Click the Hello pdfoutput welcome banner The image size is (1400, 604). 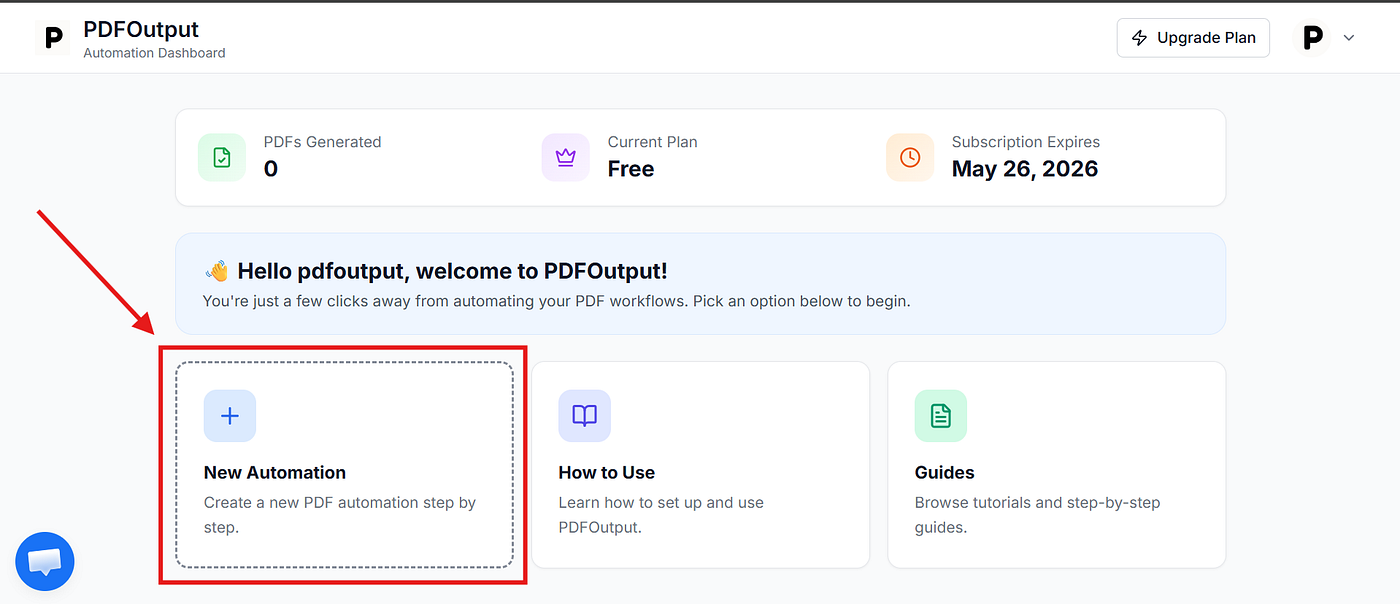click(700, 284)
